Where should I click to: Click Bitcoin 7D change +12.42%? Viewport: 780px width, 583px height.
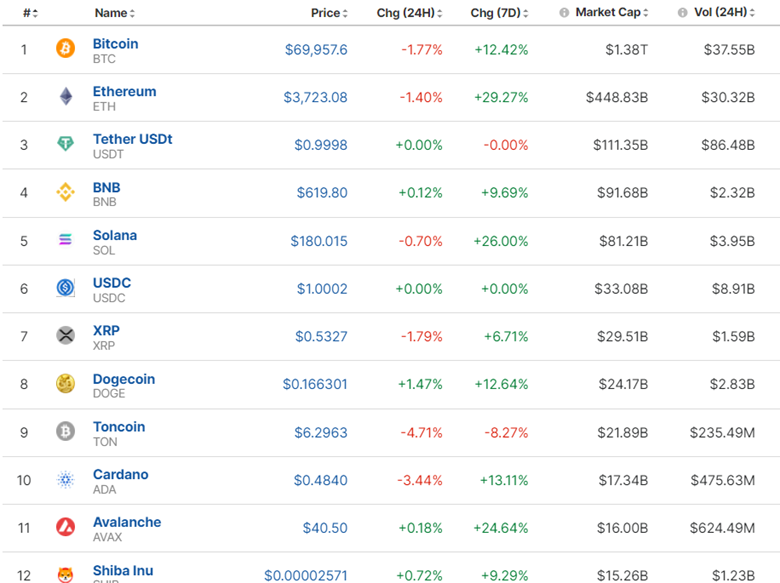click(501, 50)
